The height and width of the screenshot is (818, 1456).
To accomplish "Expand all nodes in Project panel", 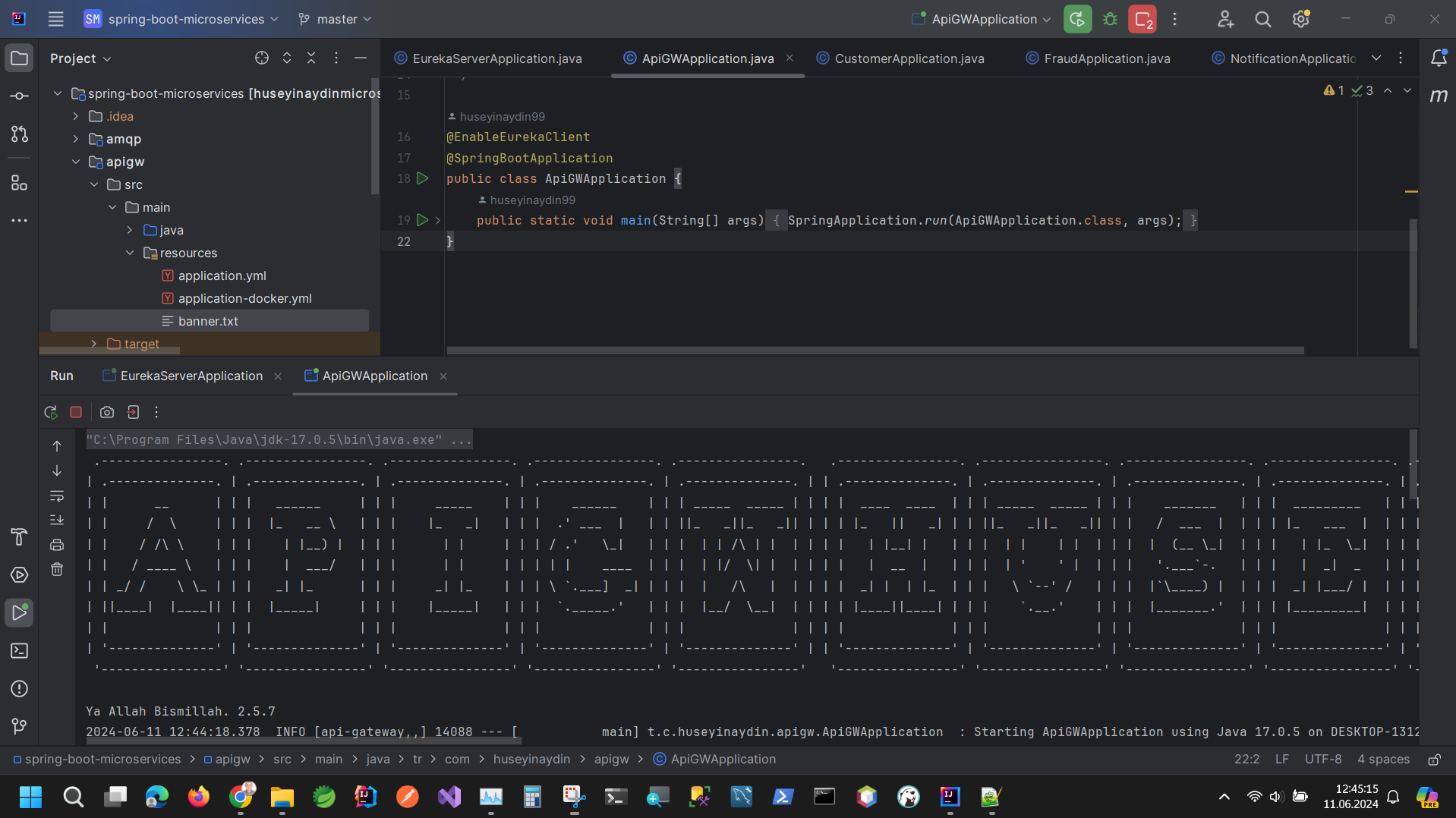I will point(287,58).
